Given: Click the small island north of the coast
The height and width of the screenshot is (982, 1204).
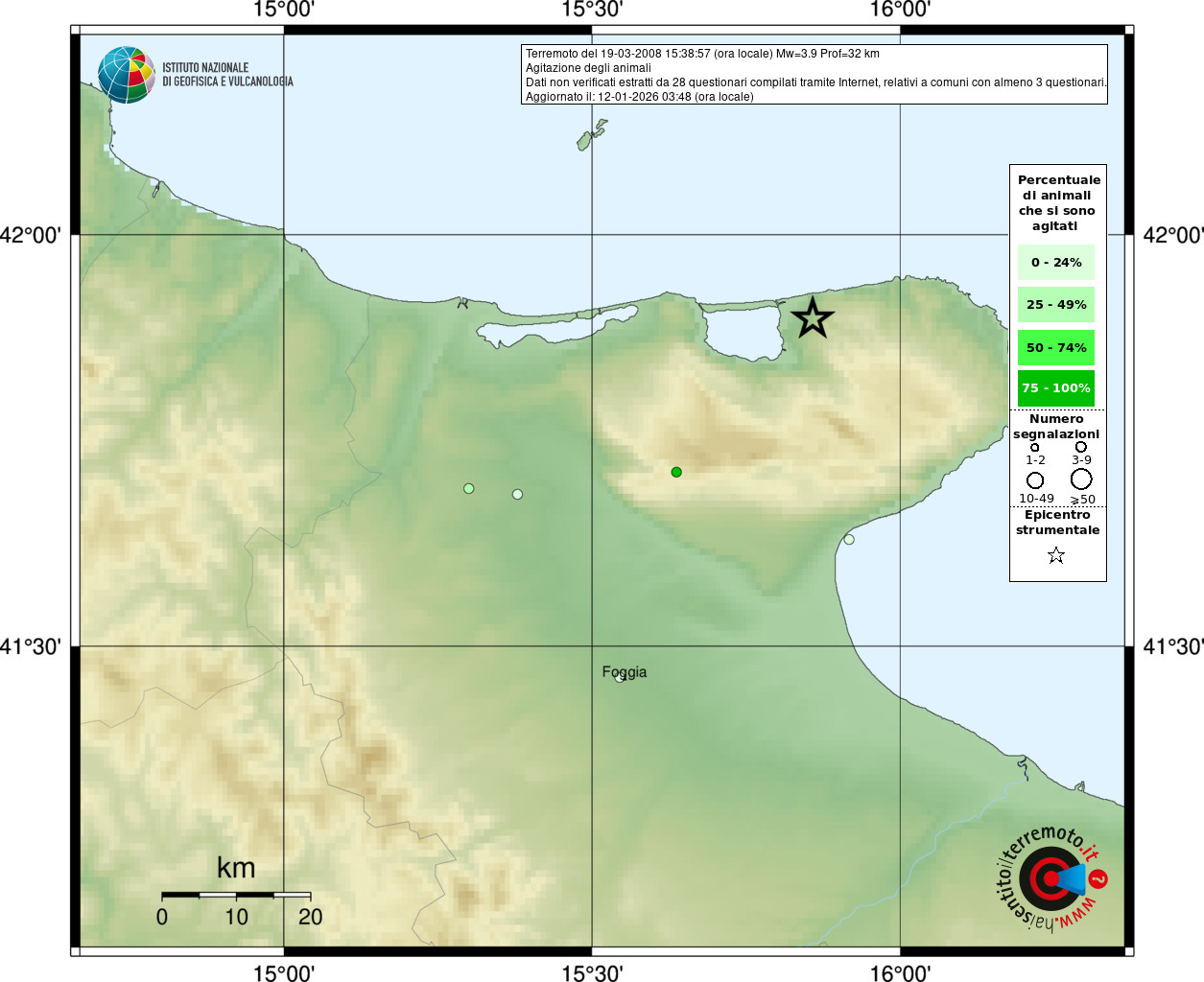Looking at the screenshot, I should pos(591,135).
